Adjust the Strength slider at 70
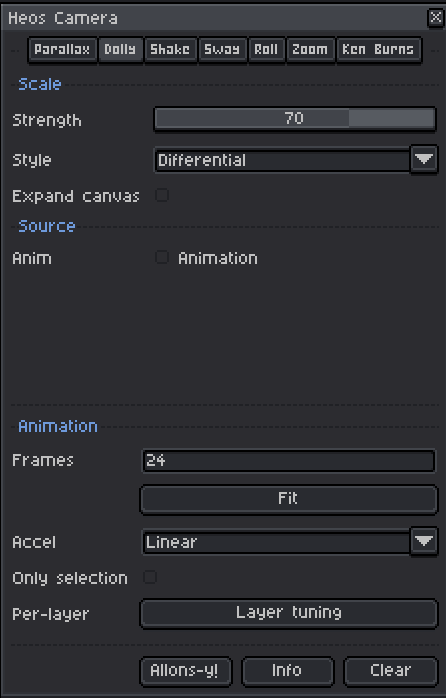 295,118
